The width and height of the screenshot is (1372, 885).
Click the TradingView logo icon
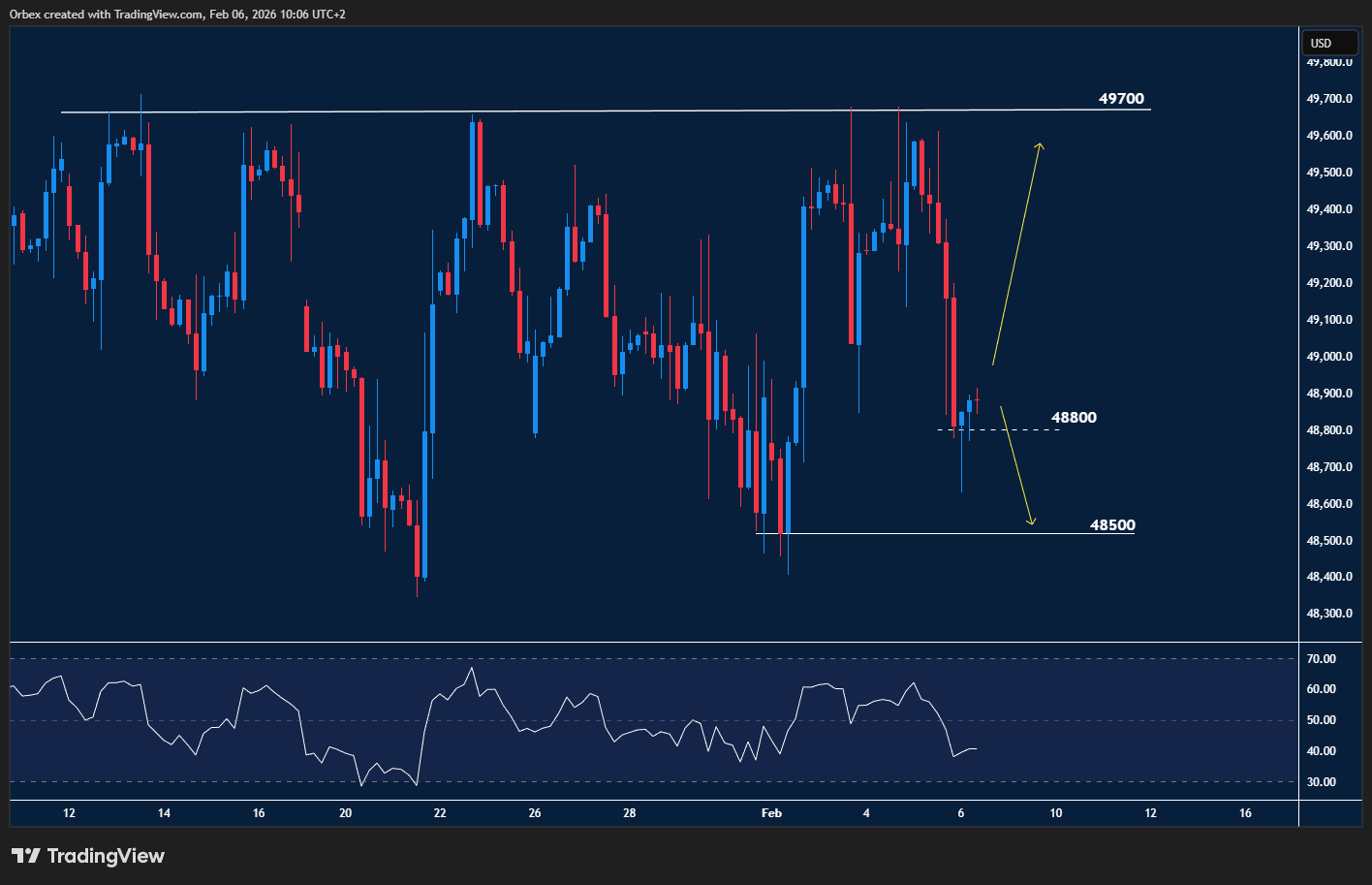pos(26,856)
